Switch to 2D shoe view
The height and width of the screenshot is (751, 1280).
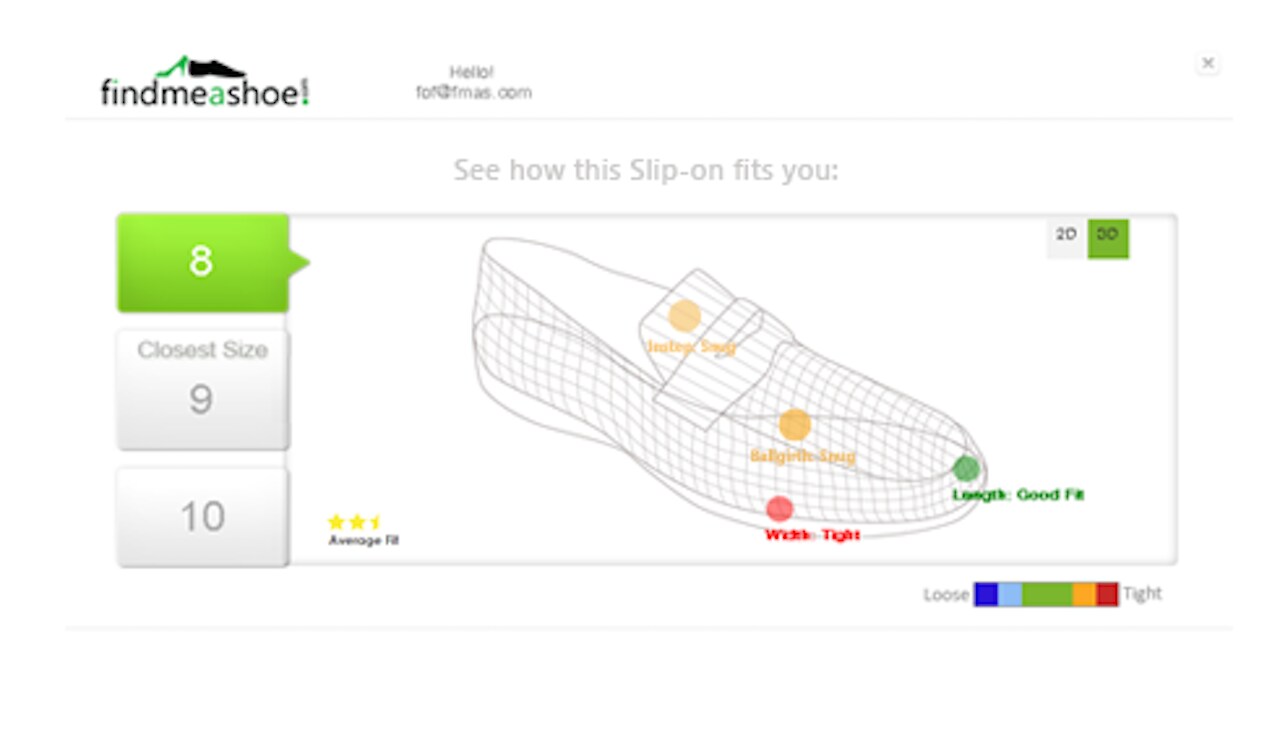1066,235
